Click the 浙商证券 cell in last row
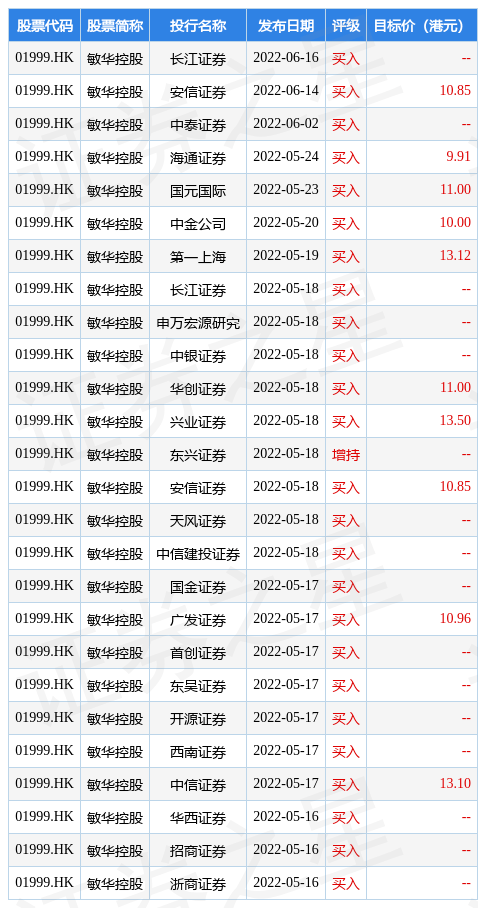 [x=198, y=884]
